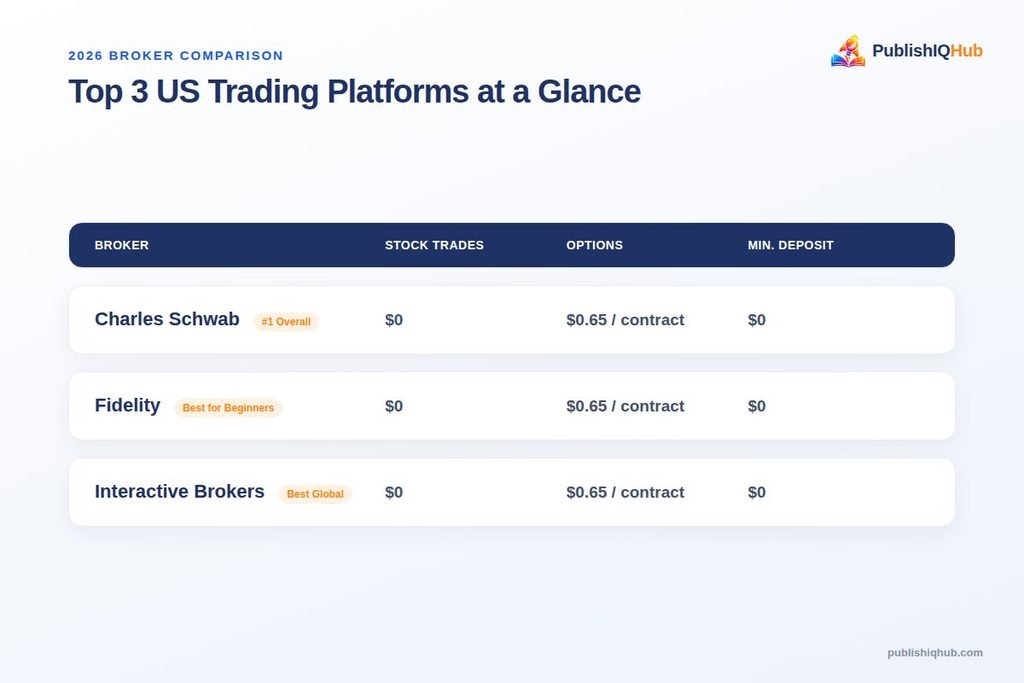Image resolution: width=1024 pixels, height=683 pixels.
Task: Click Fidelity's options contract price
Action: click(x=625, y=406)
